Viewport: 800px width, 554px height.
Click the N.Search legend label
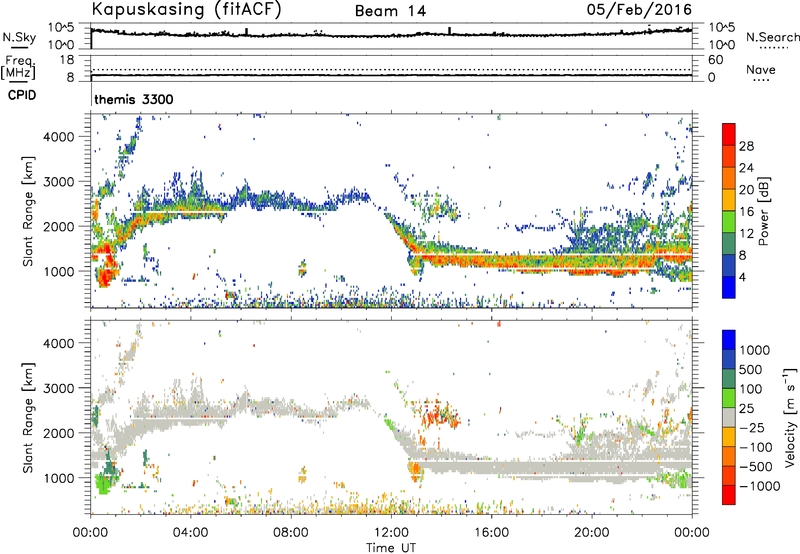click(772, 37)
